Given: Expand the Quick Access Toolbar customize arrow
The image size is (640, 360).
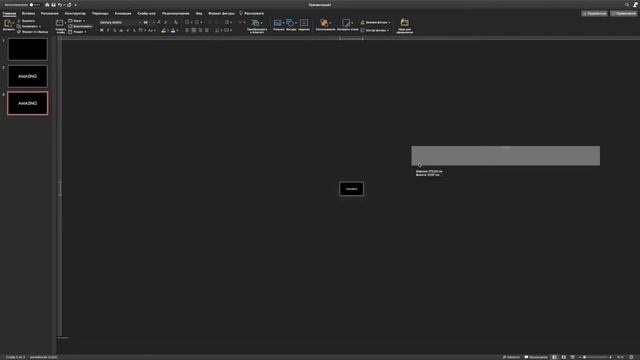Looking at the screenshot, I should pyautogui.click(x=76, y=5).
